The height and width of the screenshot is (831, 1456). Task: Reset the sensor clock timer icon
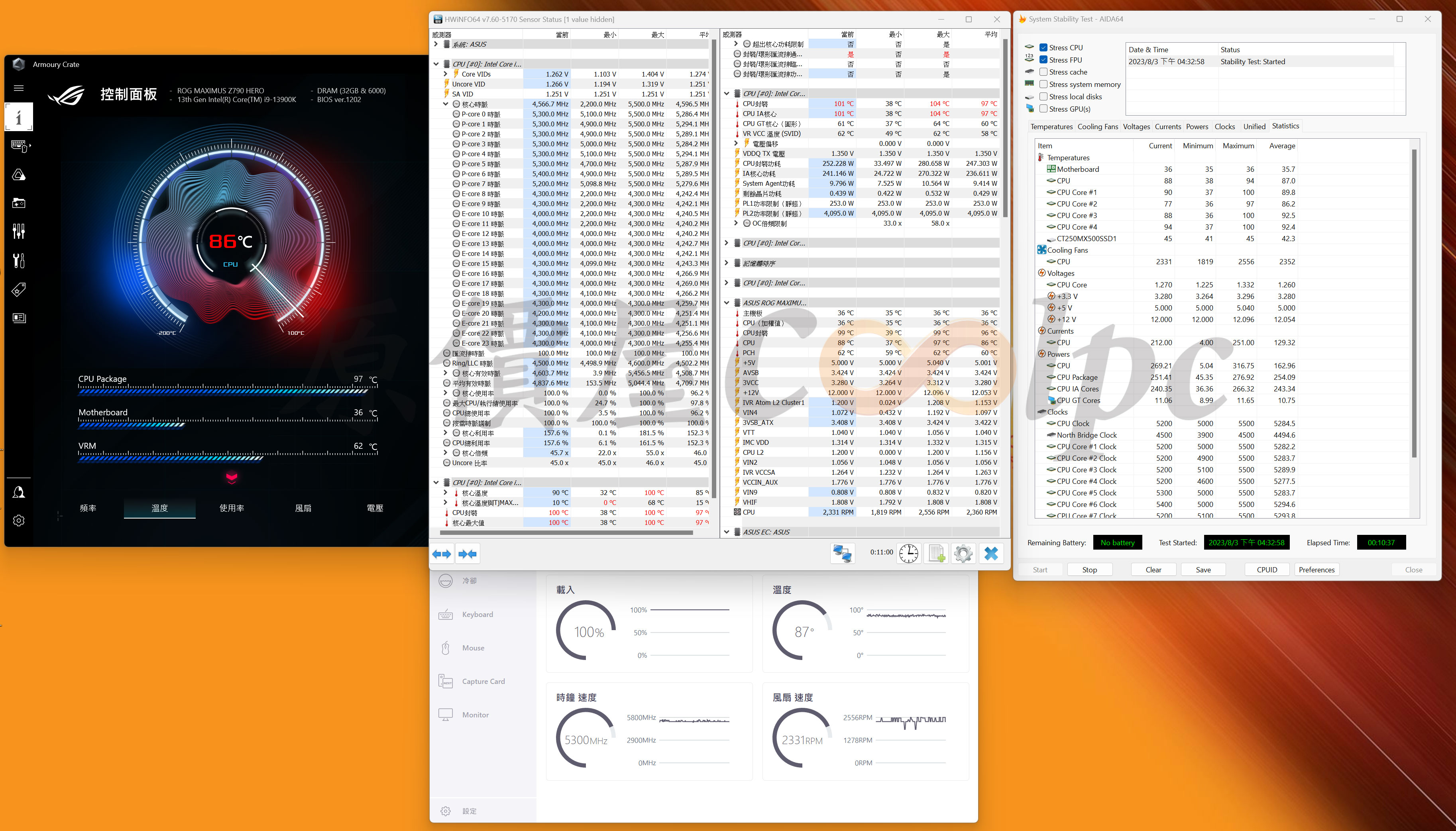pyautogui.click(x=909, y=553)
